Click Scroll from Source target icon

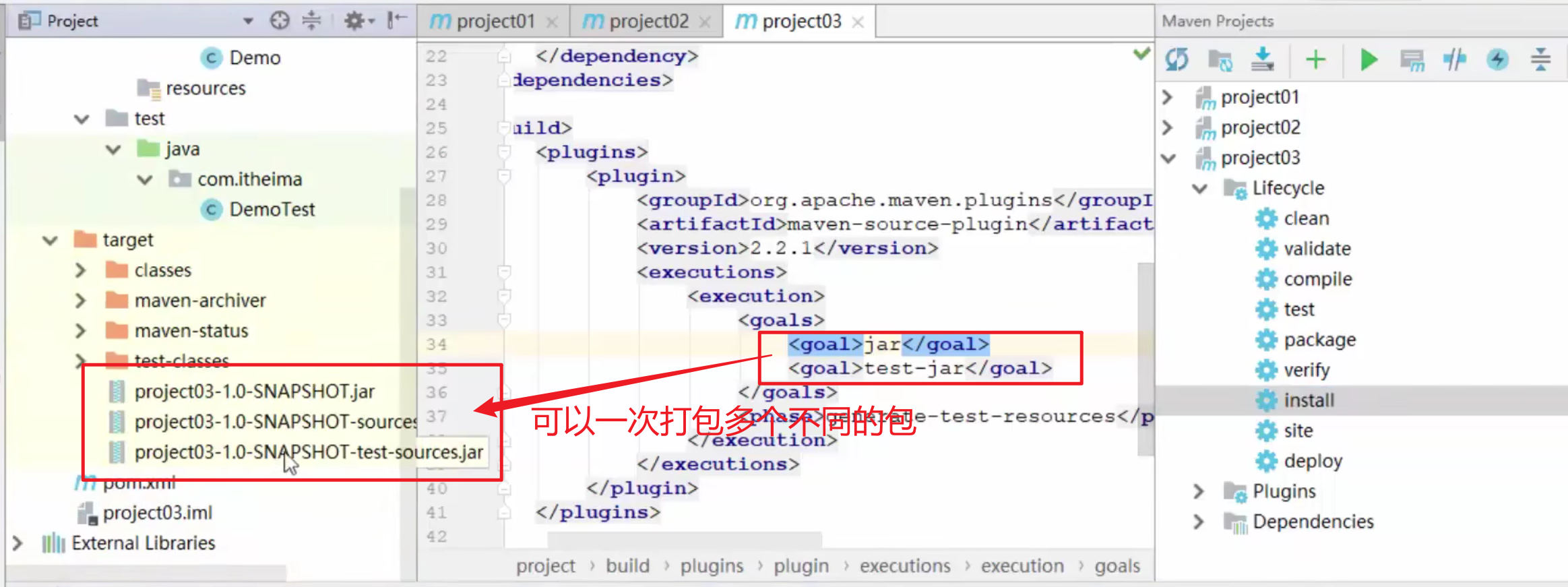[280, 21]
